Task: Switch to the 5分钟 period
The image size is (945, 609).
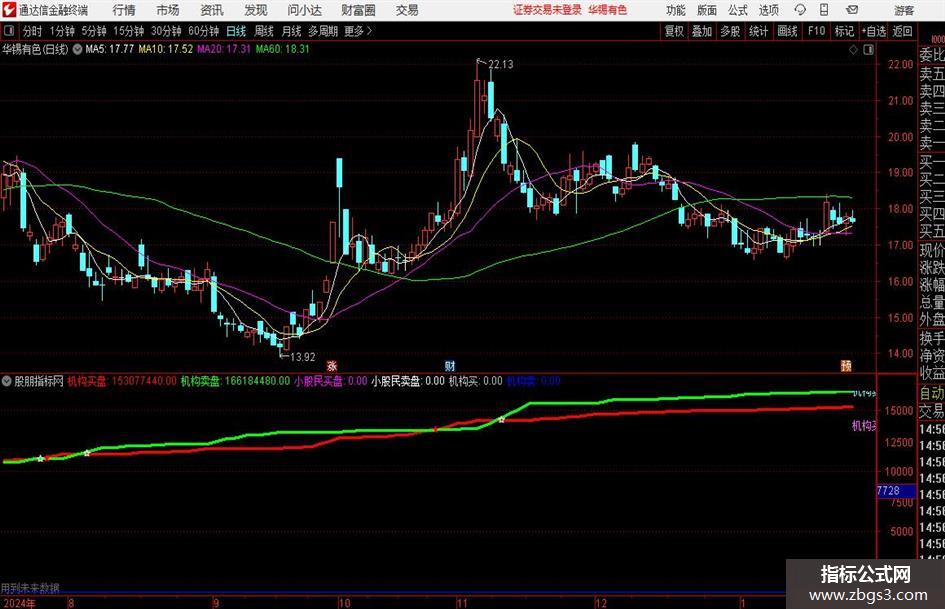Action: (x=94, y=31)
